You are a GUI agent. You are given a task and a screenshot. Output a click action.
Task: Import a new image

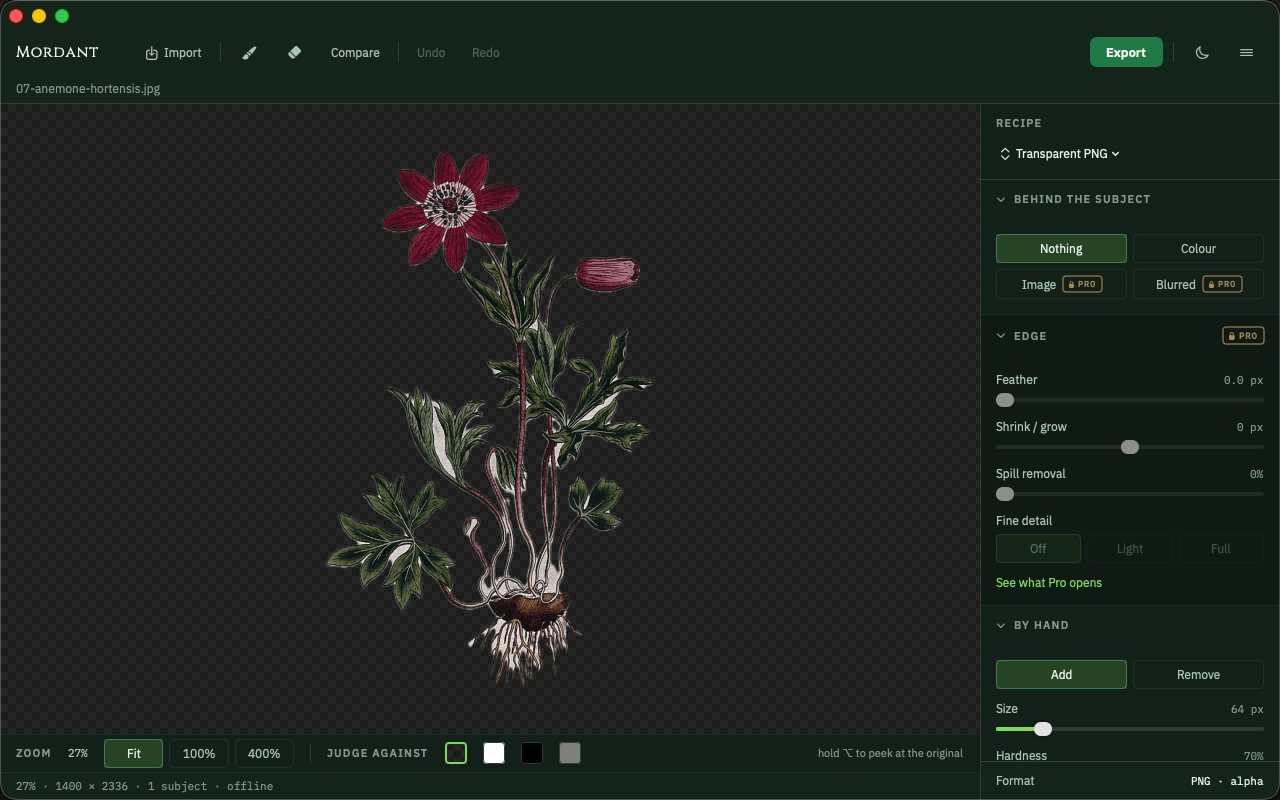pyautogui.click(x=173, y=53)
